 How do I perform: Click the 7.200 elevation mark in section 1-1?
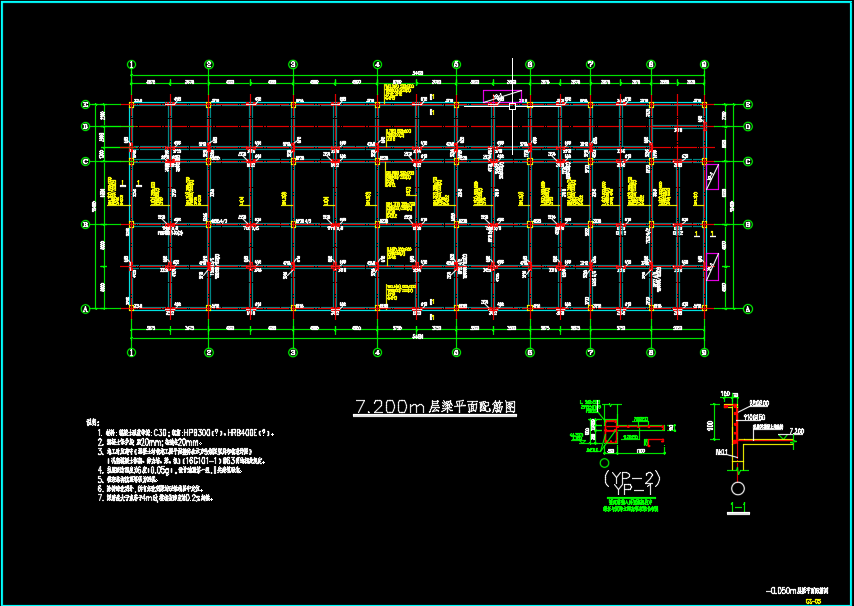tap(795, 431)
